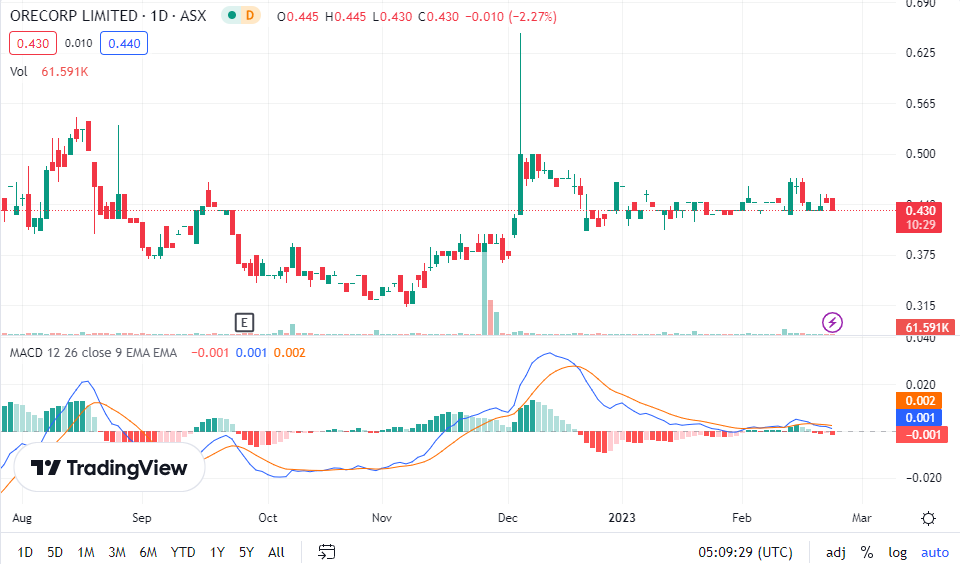Click the earnings E marker
Screen dimensions: 960x564
click(x=244, y=322)
